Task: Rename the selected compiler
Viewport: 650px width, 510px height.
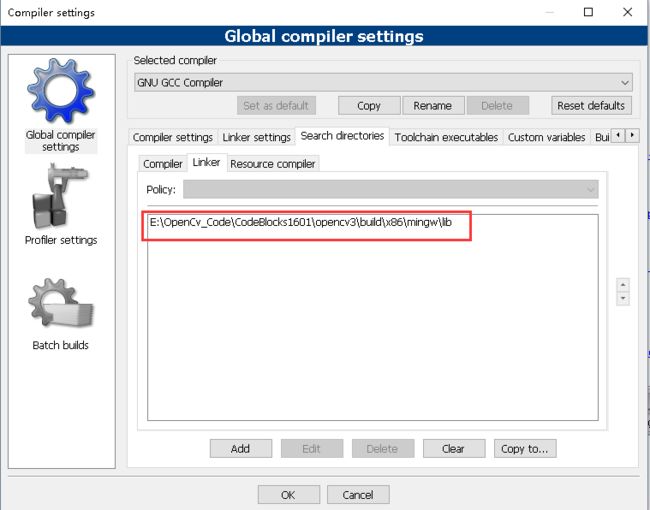Action: pyautogui.click(x=432, y=106)
